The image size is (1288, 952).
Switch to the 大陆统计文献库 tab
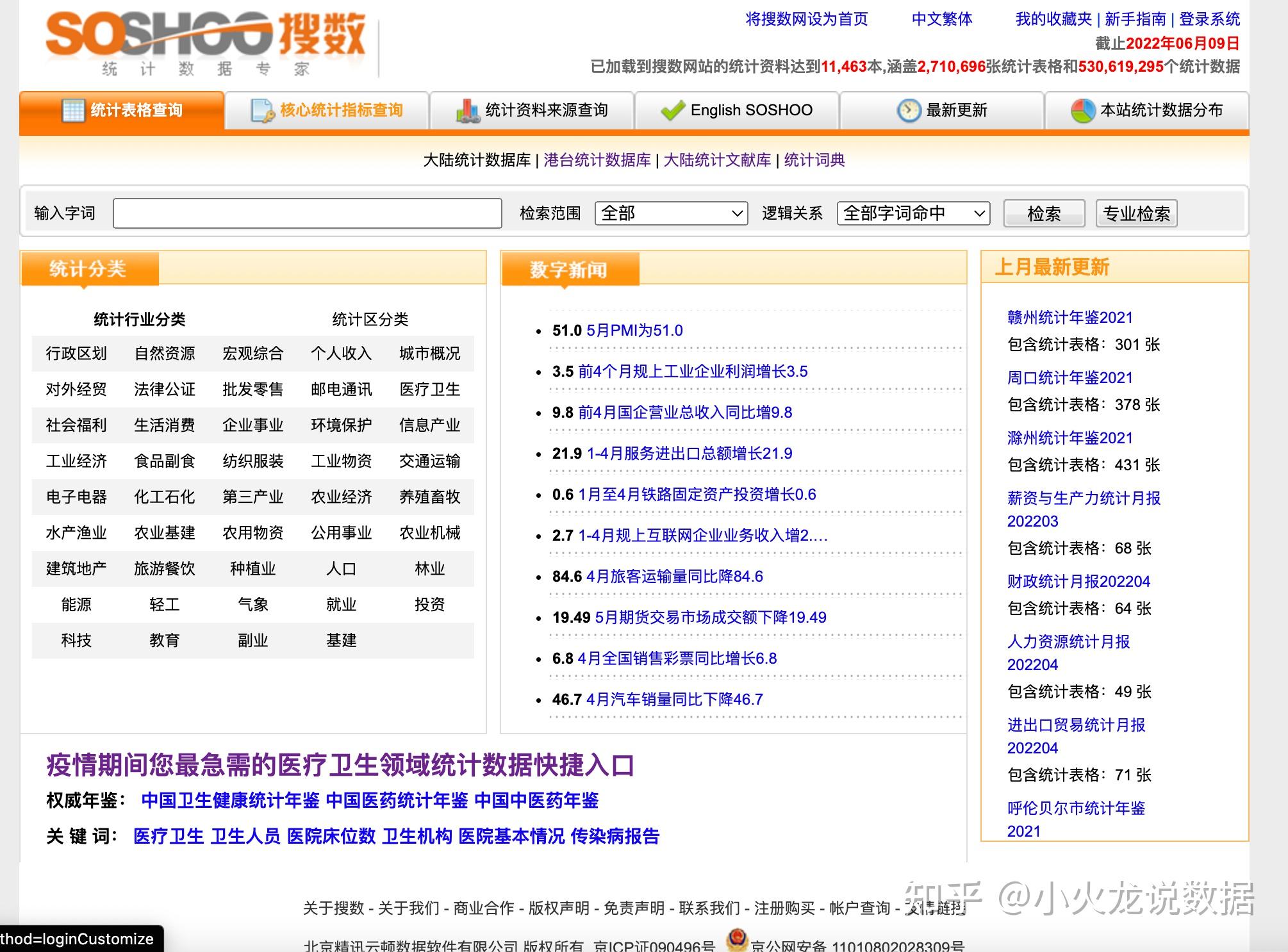click(x=717, y=160)
